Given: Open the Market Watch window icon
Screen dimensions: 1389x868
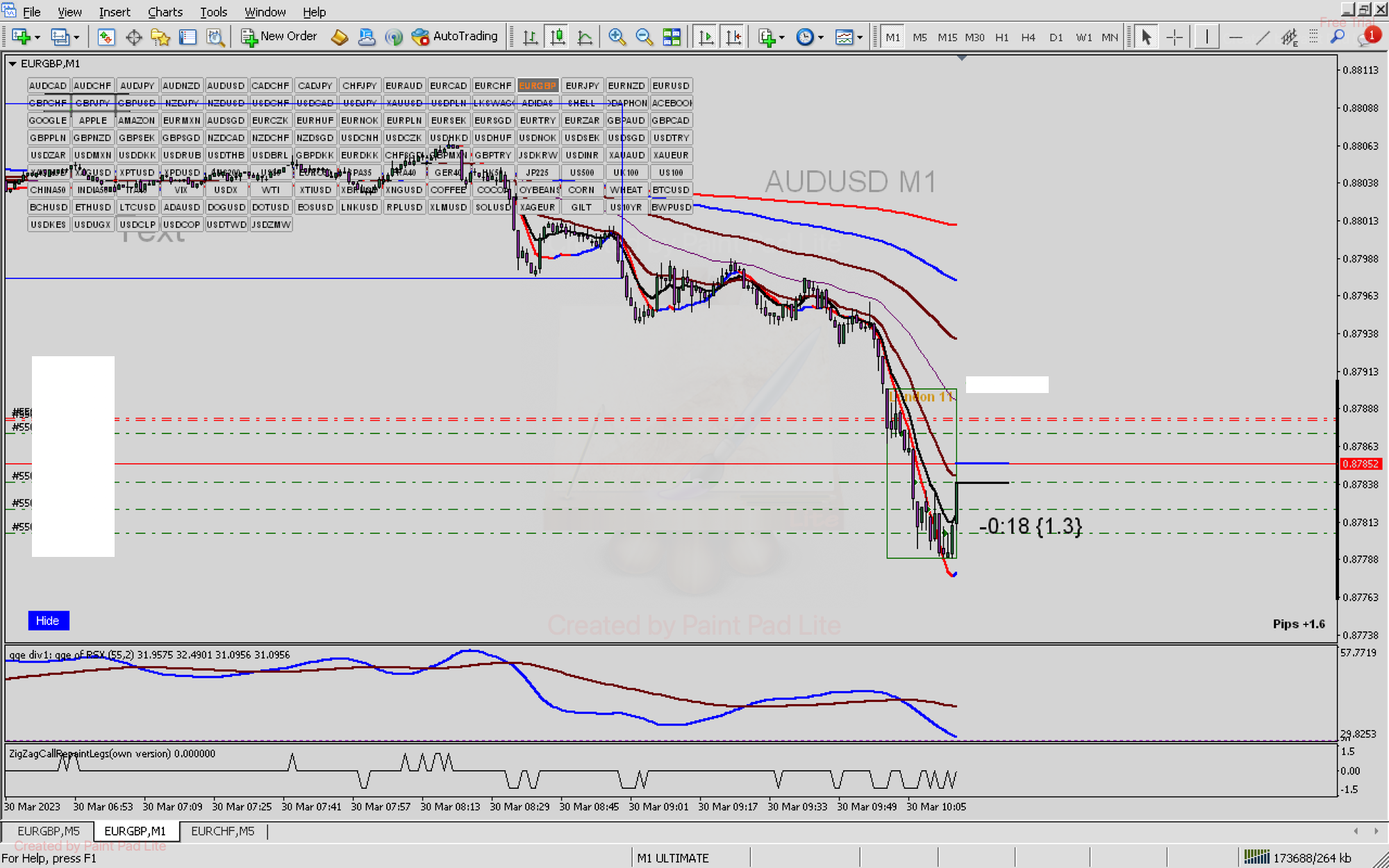Looking at the screenshot, I should coord(106,37).
